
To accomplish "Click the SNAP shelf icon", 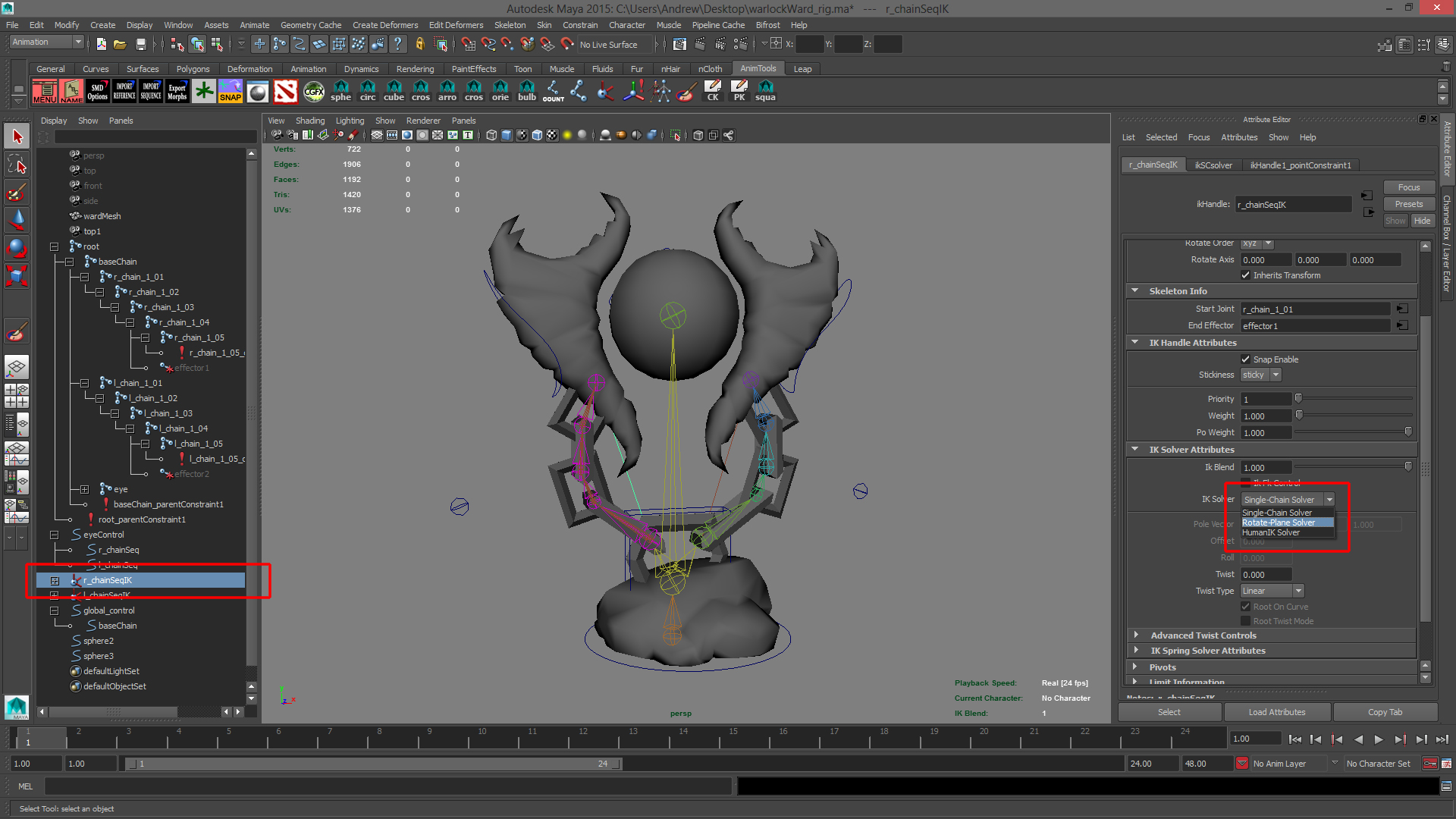I will pos(230,91).
